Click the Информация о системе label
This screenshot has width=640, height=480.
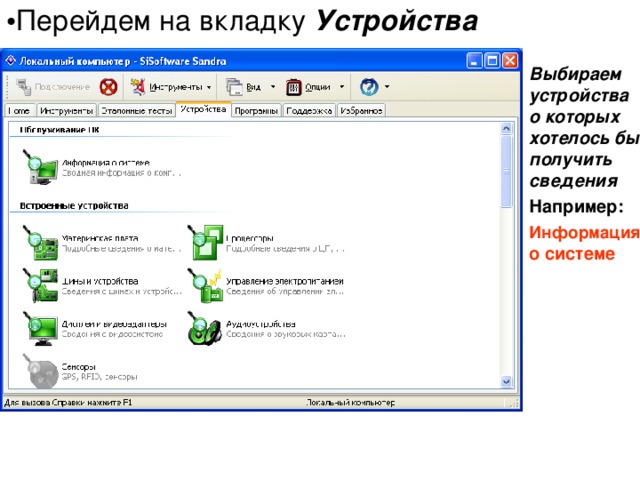(106, 162)
